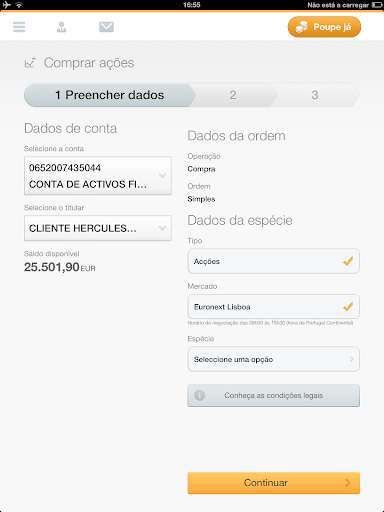
Task: Tap the info icon on legal conditions
Action: [x=199, y=395]
